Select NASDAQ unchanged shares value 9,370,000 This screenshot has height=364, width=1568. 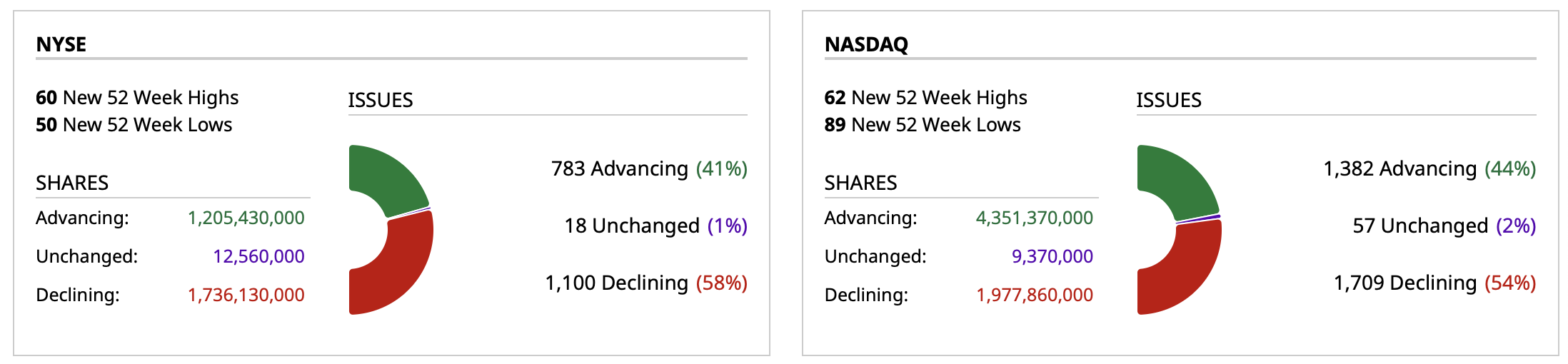pyautogui.click(x=1052, y=256)
